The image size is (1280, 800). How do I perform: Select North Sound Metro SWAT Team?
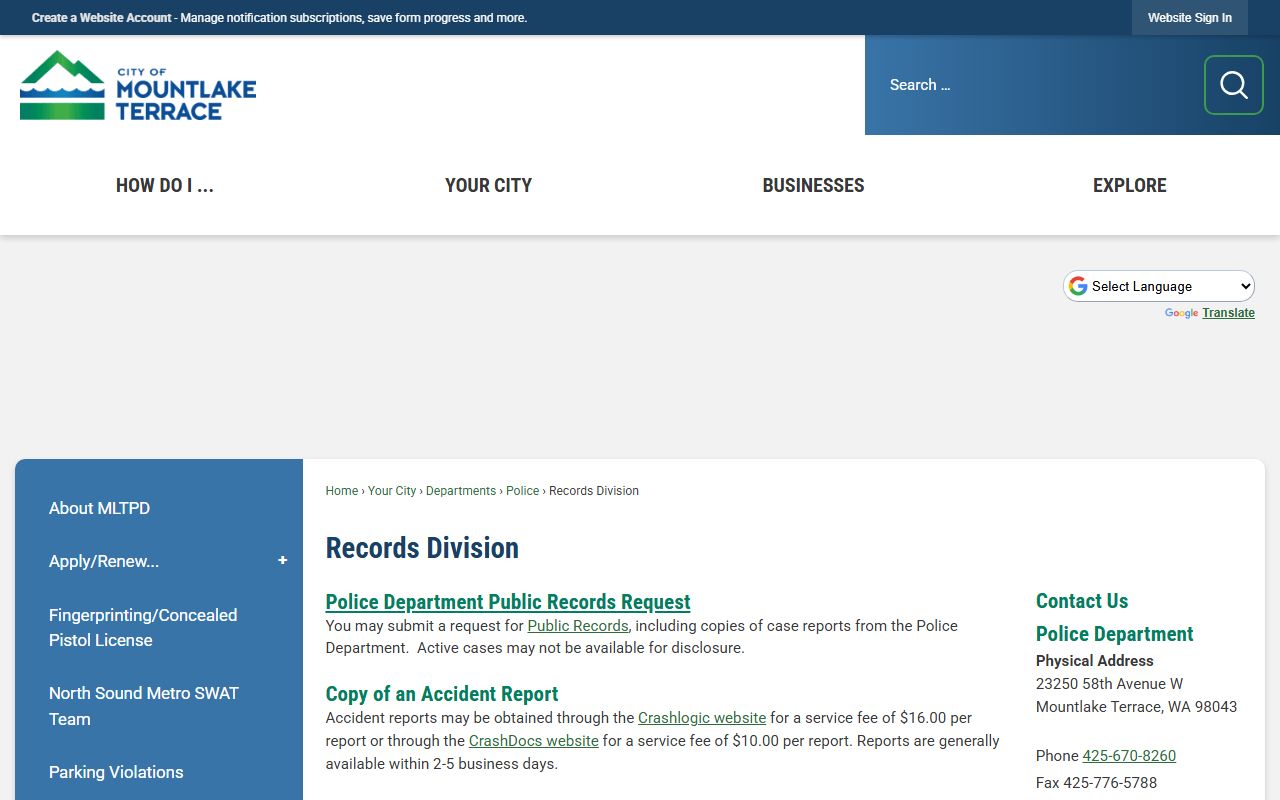(143, 706)
